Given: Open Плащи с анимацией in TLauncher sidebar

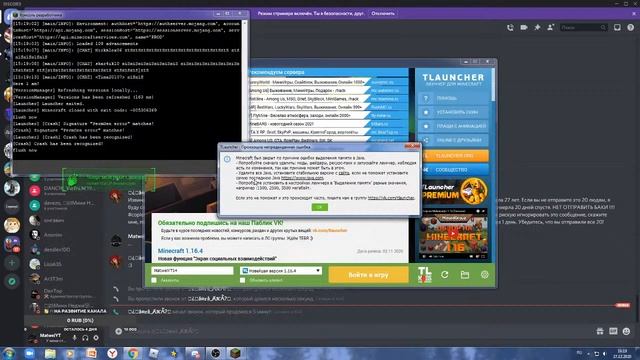Looking at the screenshot, I should [453, 126].
